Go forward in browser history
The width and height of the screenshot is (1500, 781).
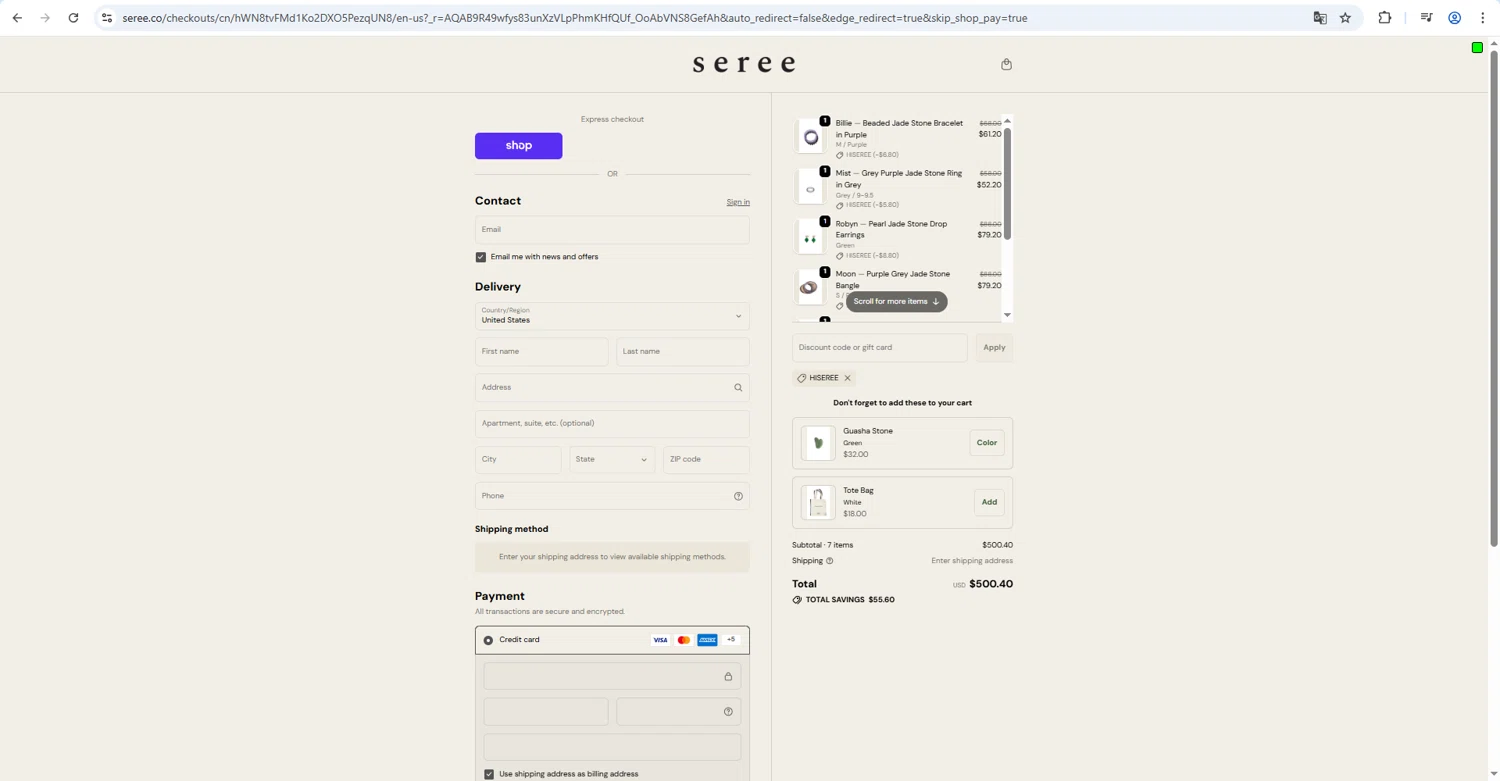click(x=45, y=18)
